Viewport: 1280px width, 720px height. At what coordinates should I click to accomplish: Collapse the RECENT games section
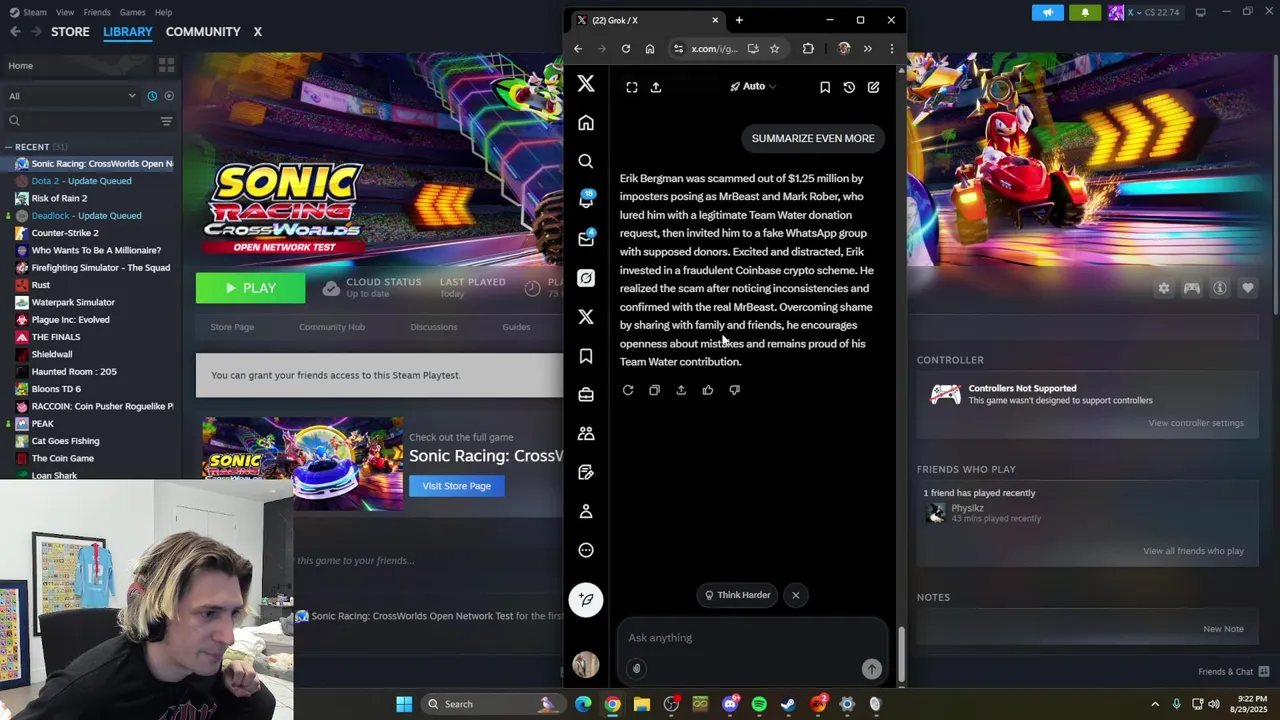8,147
